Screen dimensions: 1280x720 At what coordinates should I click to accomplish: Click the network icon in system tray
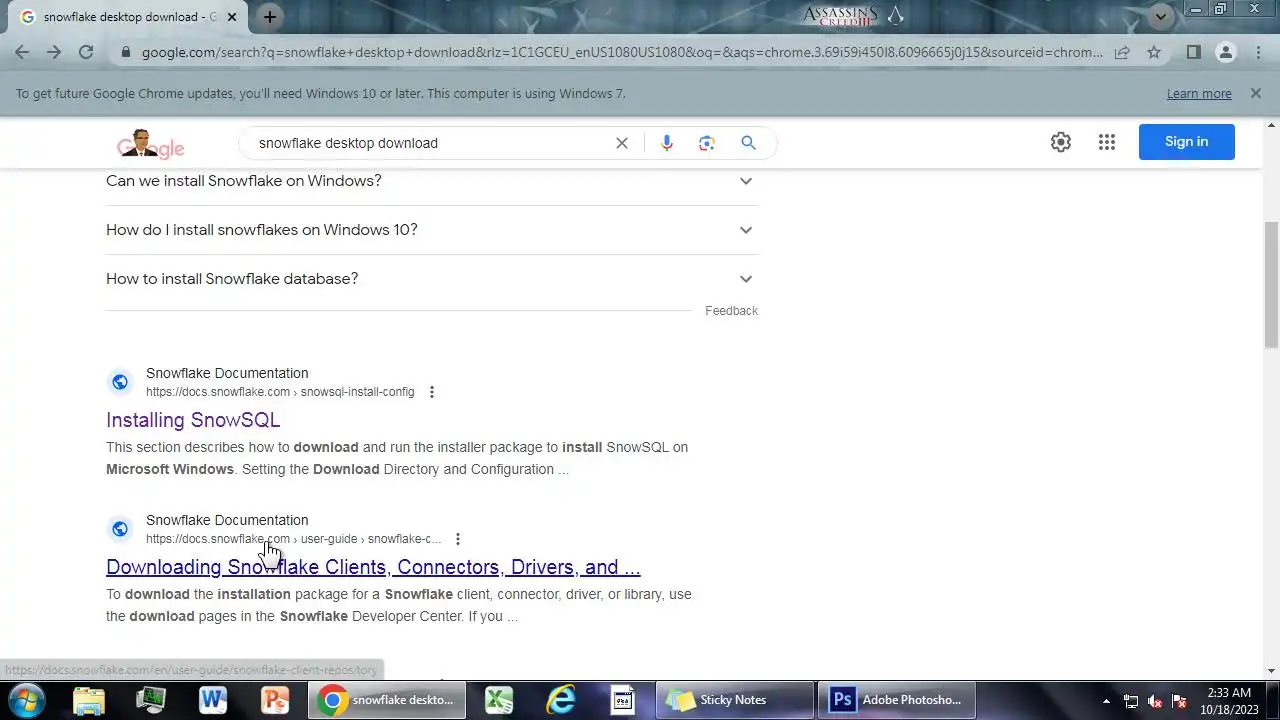tap(1131, 701)
